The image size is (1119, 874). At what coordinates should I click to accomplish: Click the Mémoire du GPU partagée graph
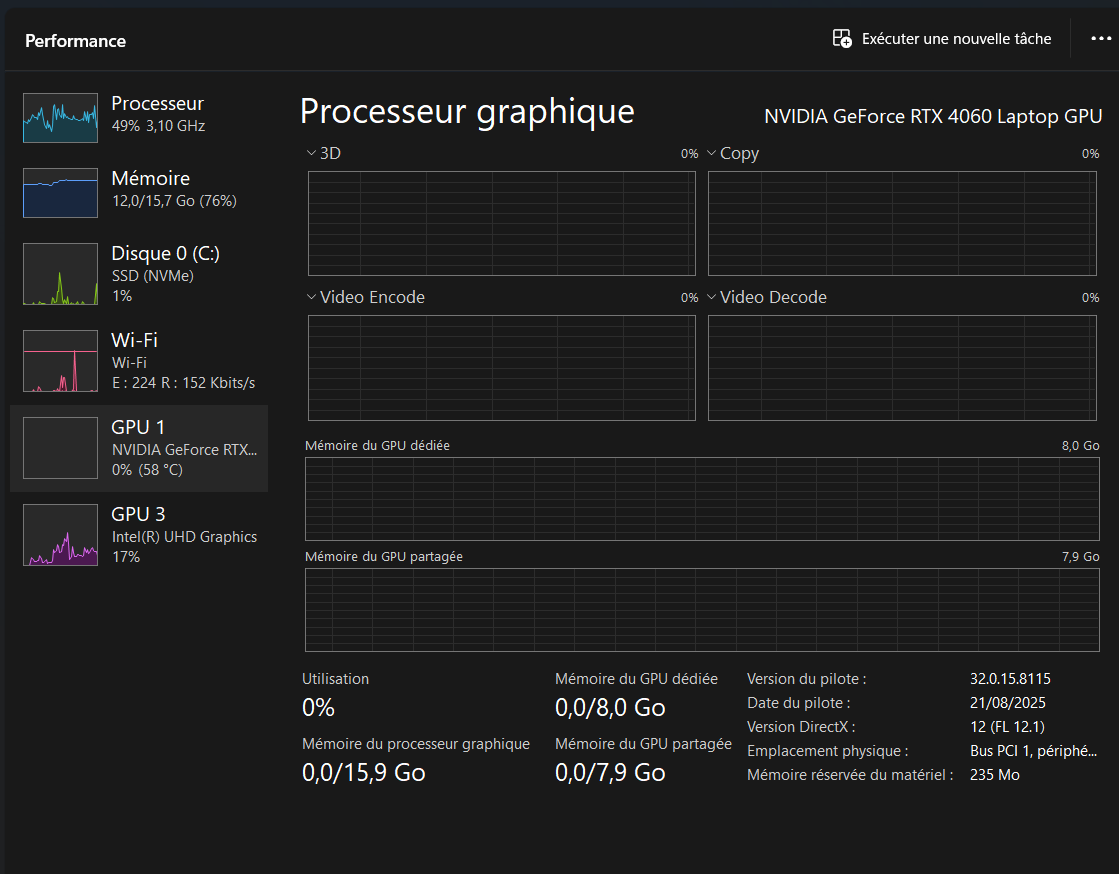(x=701, y=609)
